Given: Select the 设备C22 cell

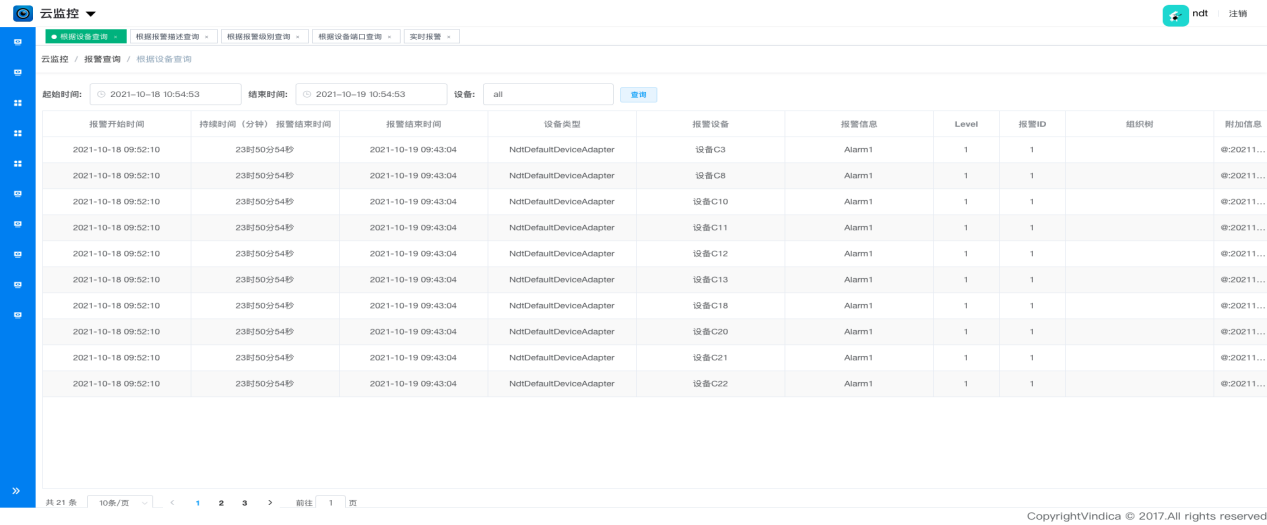Looking at the screenshot, I should coord(710,384).
